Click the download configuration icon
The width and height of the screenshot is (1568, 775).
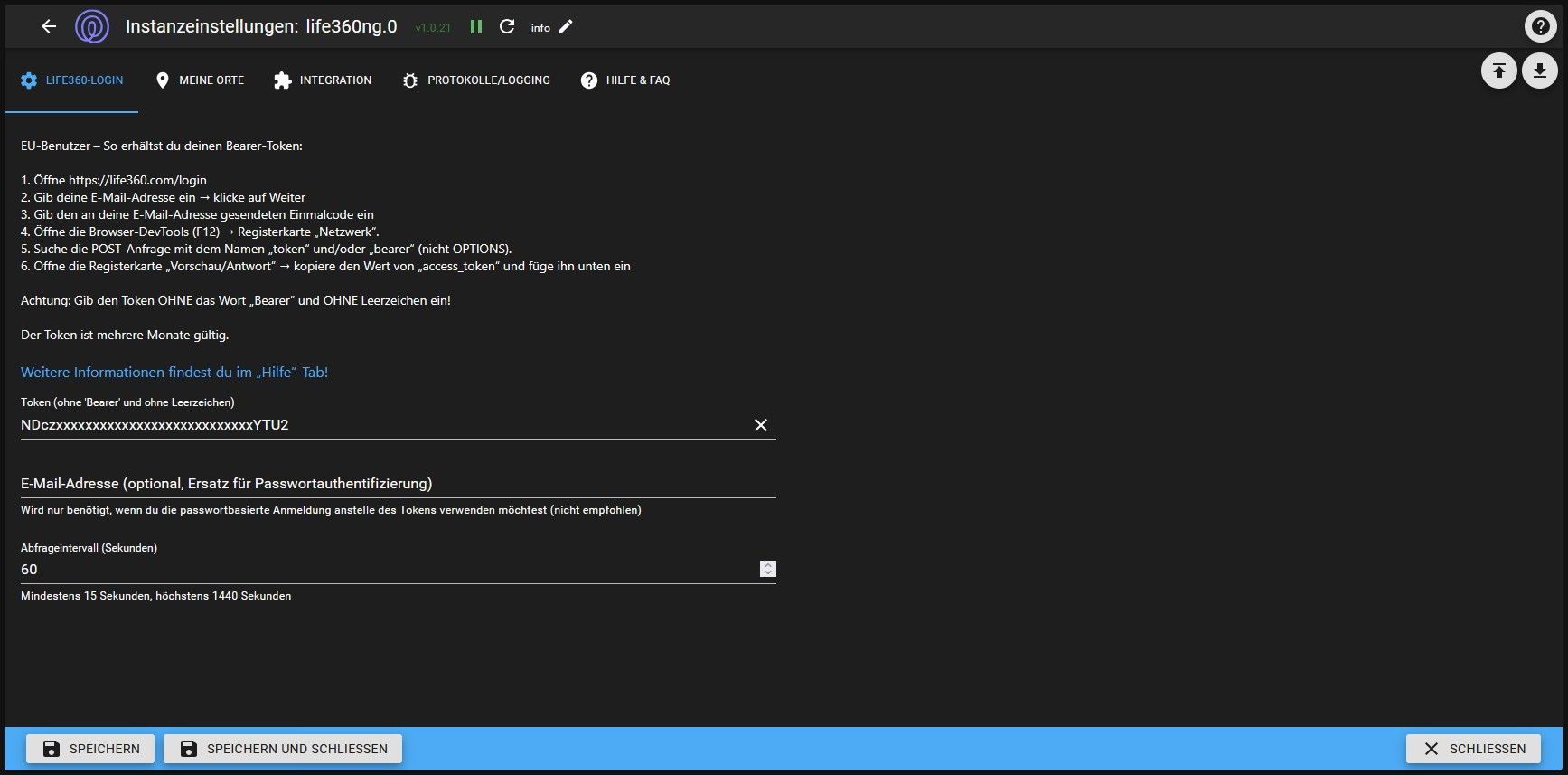(1539, 71)
